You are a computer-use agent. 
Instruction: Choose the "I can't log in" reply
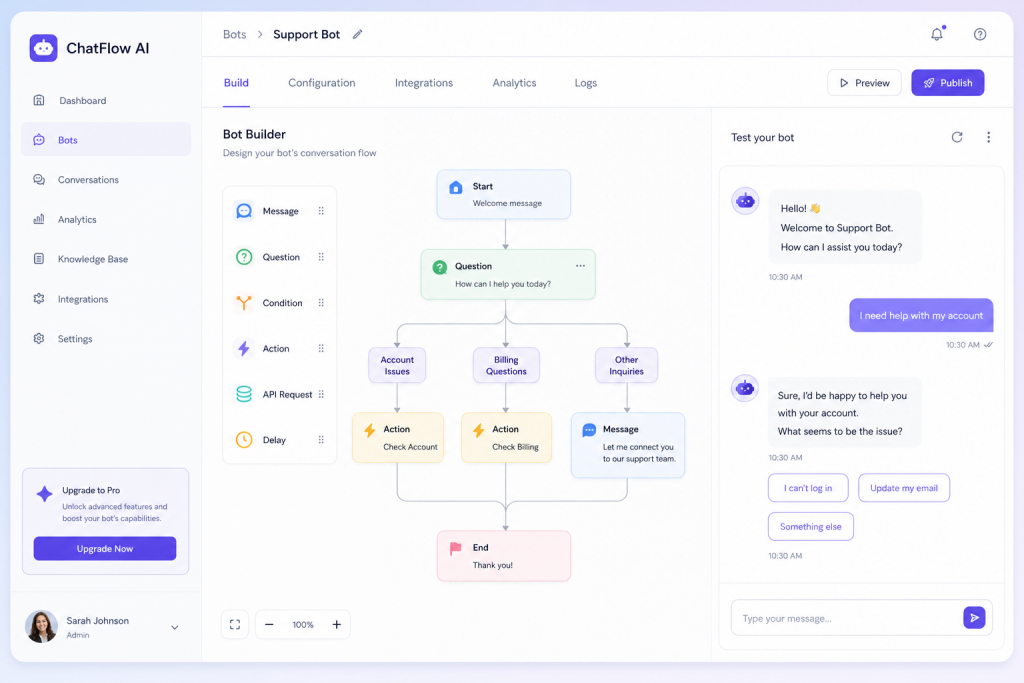click(808, 488)
